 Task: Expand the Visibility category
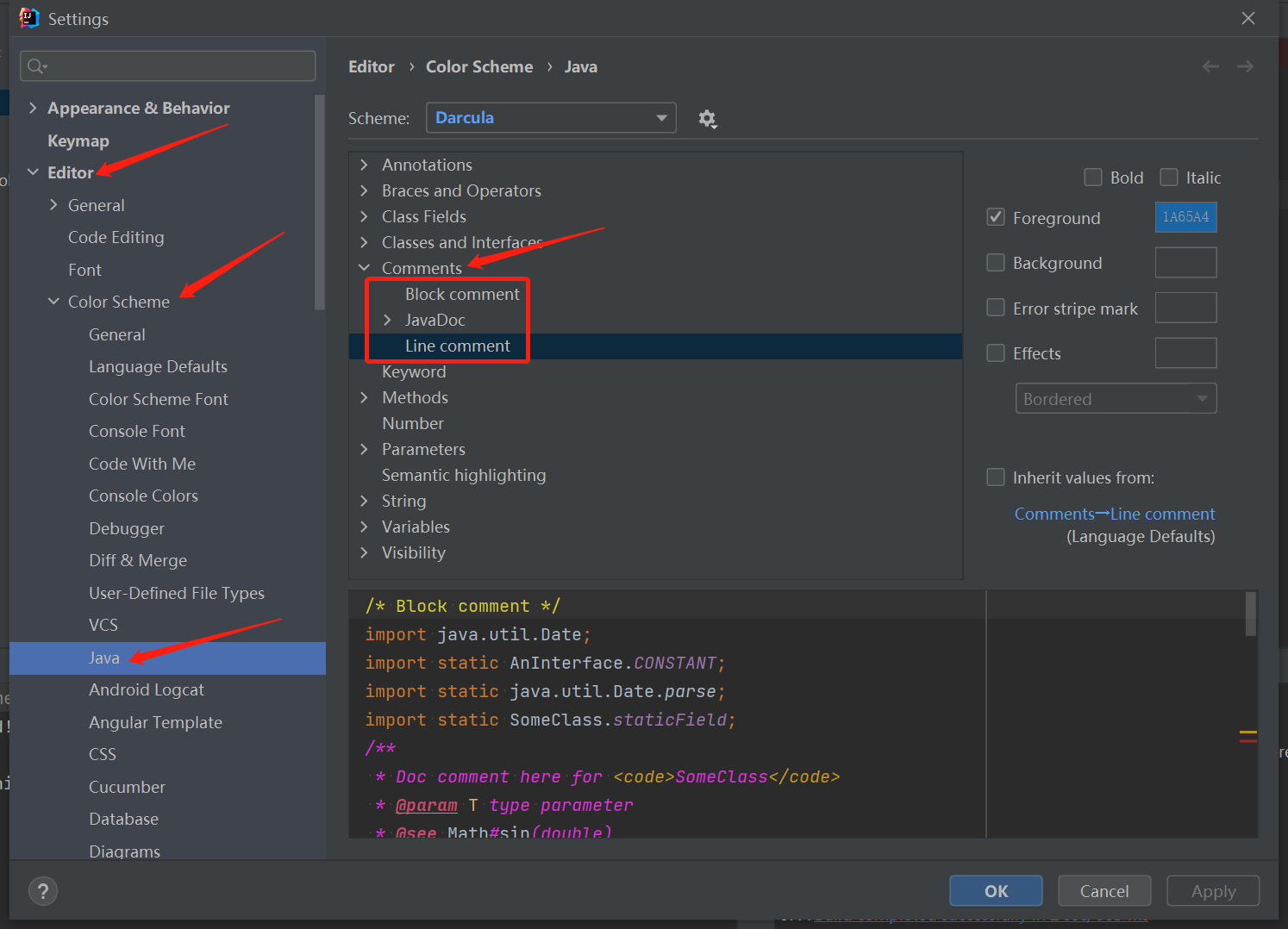point(364,552)
